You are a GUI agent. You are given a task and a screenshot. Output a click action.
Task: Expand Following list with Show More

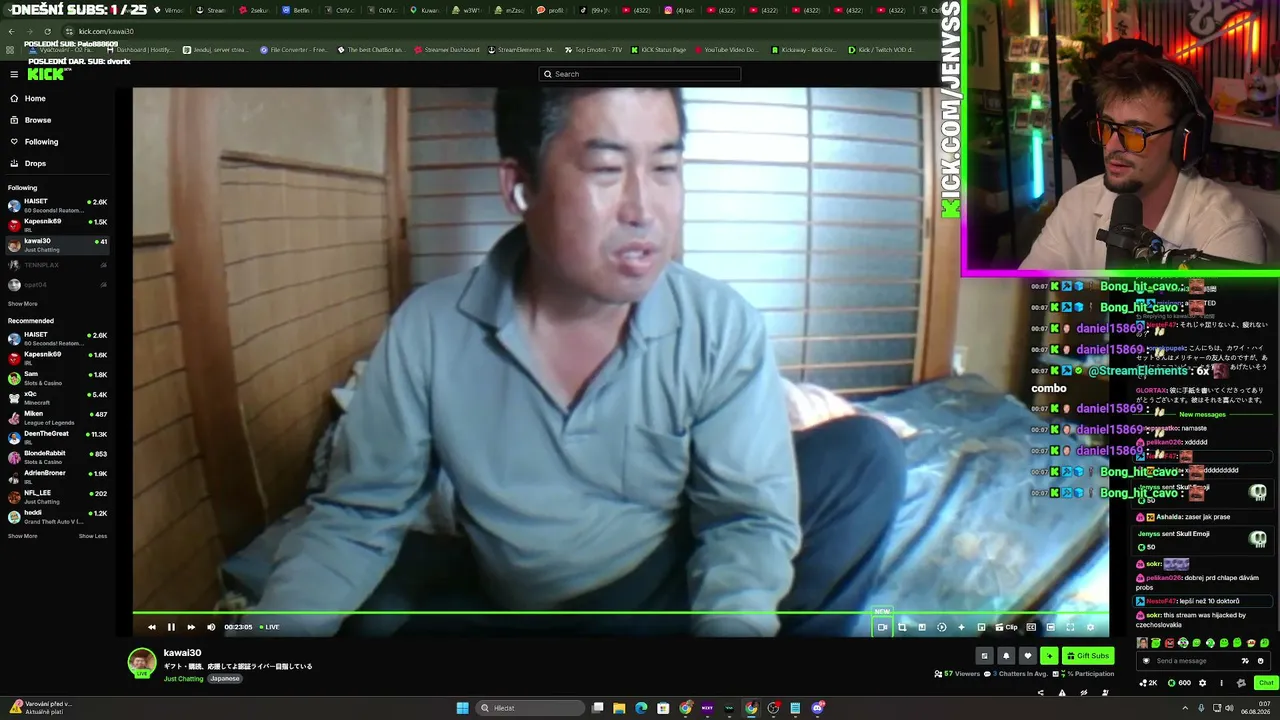coord(23,304)
